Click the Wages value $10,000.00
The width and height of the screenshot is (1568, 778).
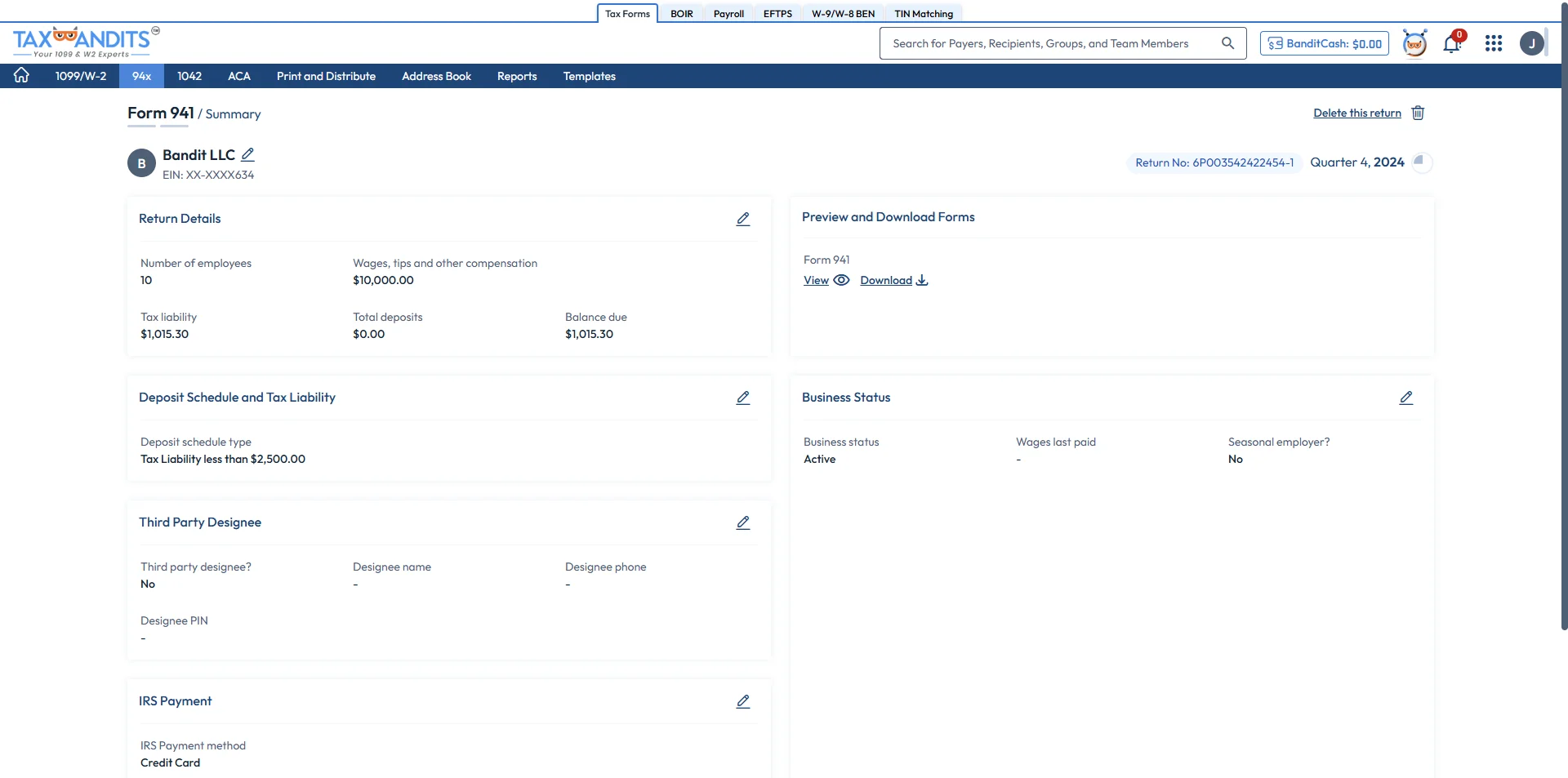383,280
